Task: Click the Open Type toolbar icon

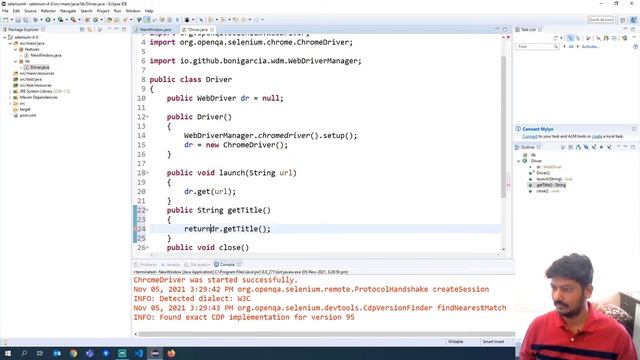Action: (109, 20)
